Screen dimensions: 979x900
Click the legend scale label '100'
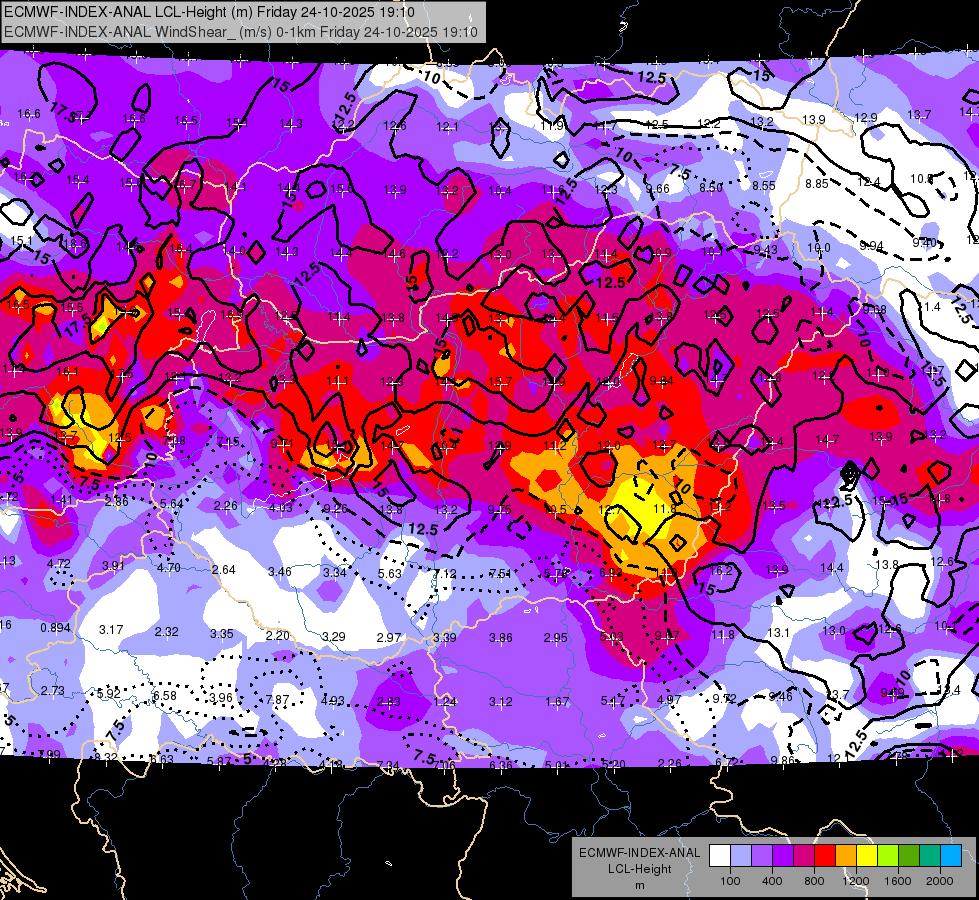[730, 881]
